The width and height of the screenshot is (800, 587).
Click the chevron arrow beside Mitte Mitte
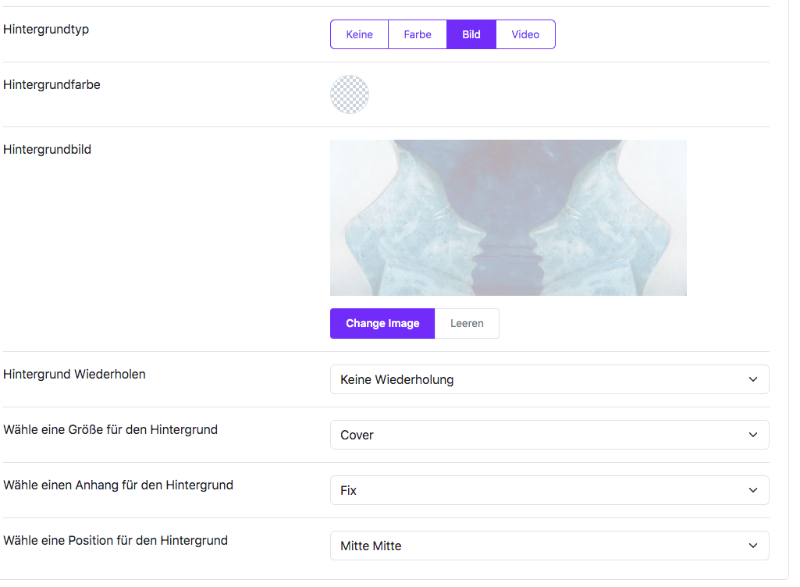click(x=753, y=546)
